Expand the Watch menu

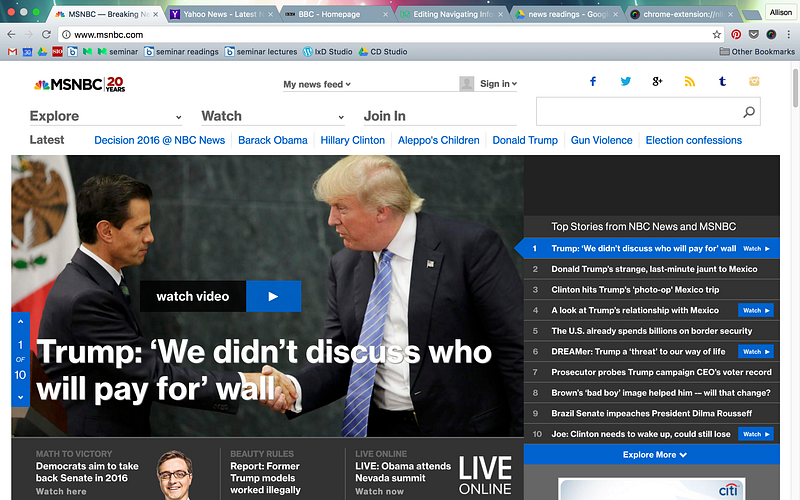pyautogui.click(x=273, y=116)
